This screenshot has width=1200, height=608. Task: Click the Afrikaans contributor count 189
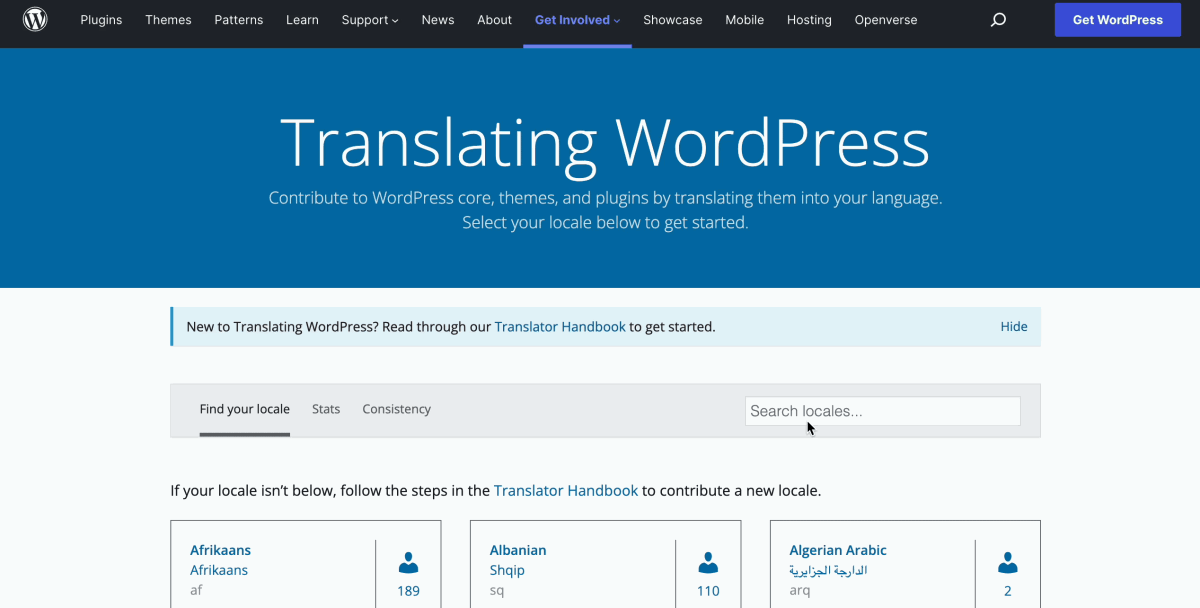pos(408,591)
